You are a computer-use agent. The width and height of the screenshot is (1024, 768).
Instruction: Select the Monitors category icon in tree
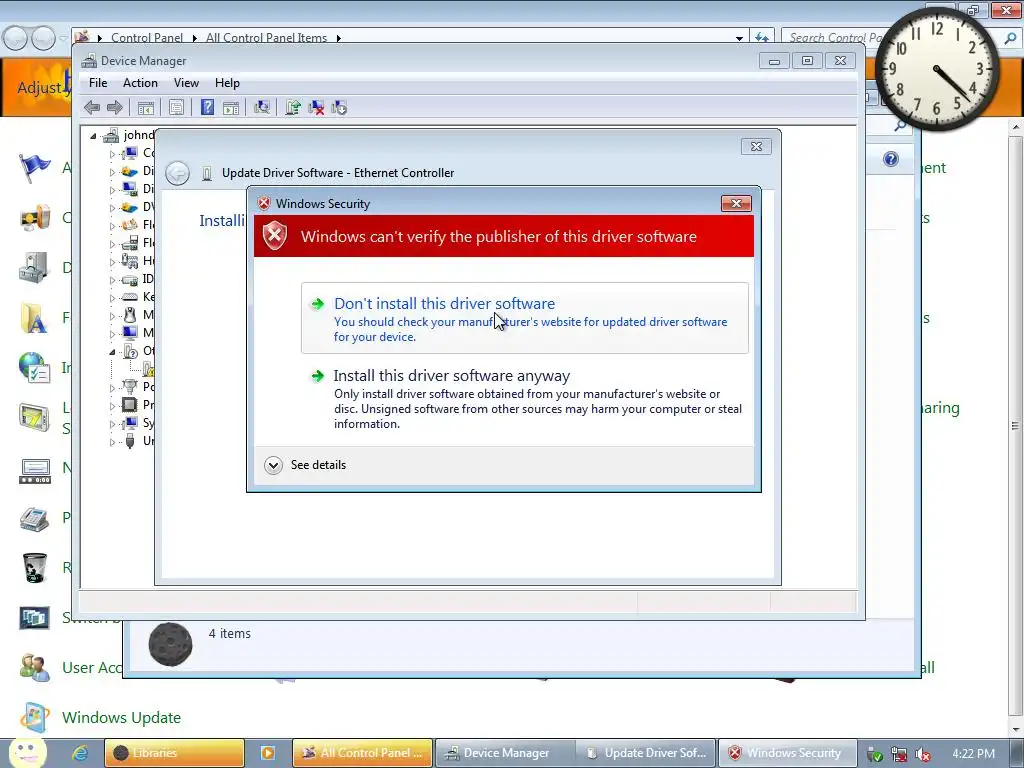pos(130,332)
